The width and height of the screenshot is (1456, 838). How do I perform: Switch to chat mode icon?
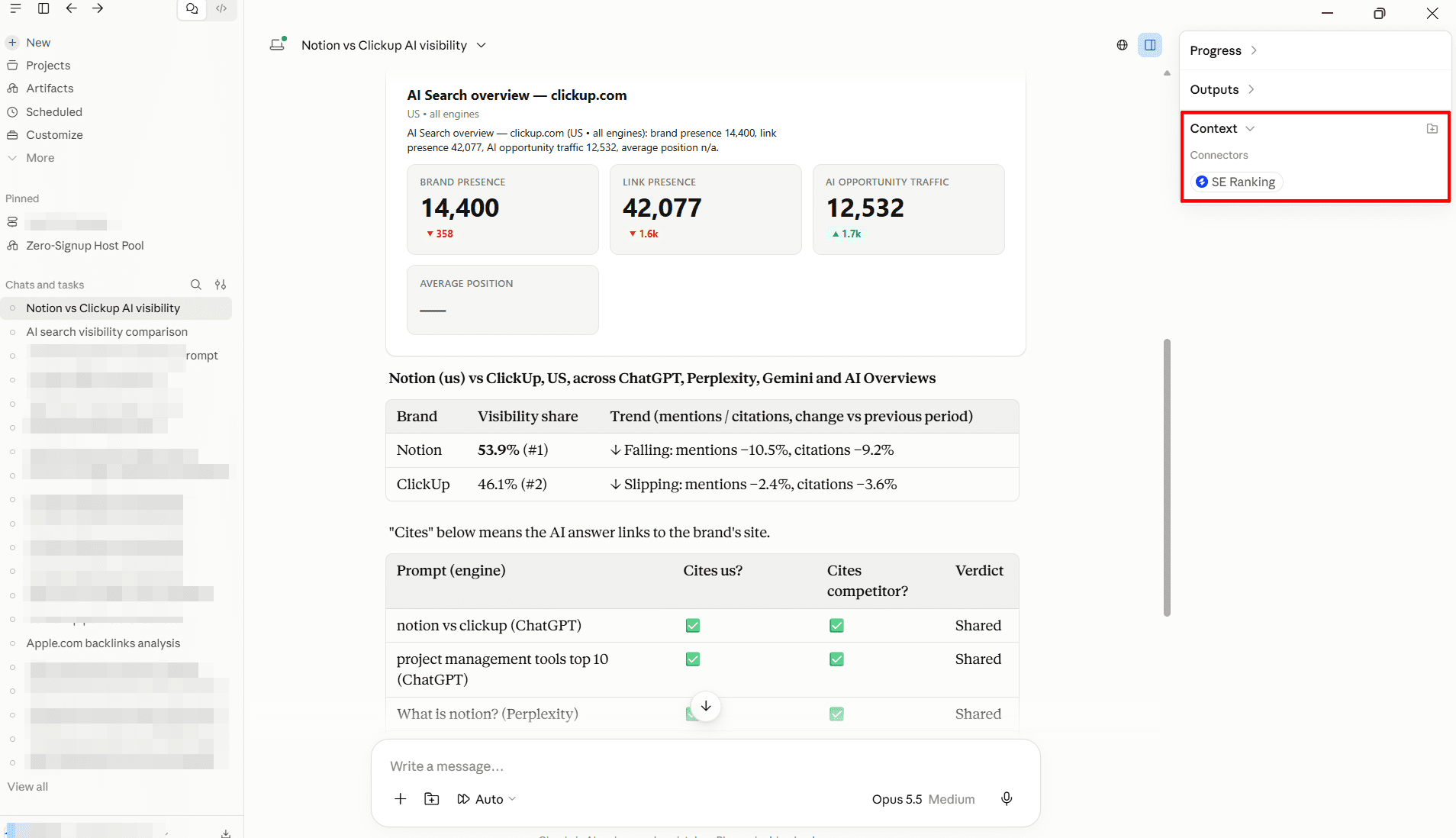coord(192,8)
